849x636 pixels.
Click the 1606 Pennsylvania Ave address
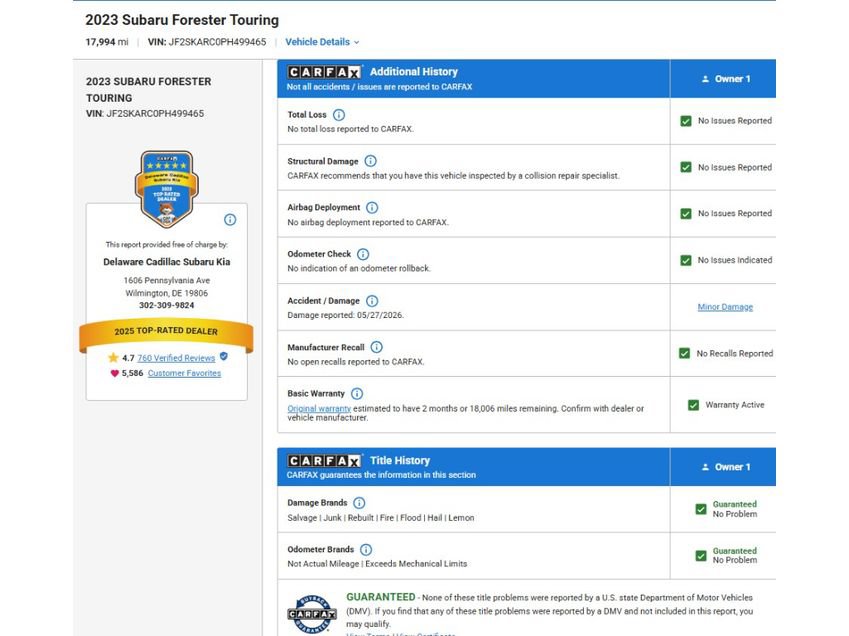(x=167, y=280)
